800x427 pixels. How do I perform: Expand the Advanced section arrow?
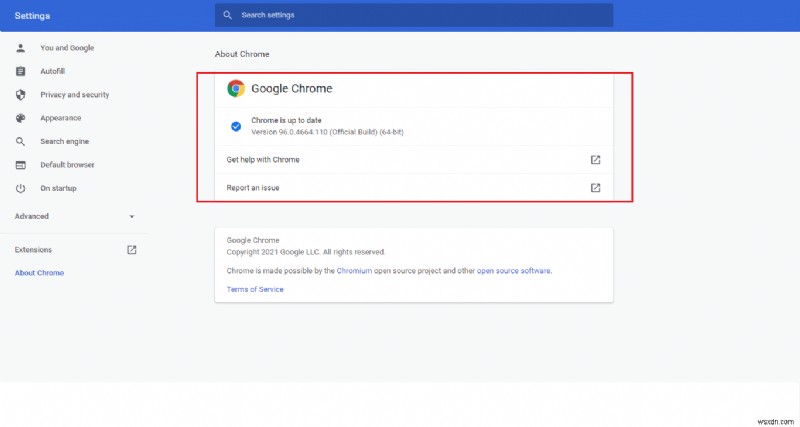(x=131, y=216)
